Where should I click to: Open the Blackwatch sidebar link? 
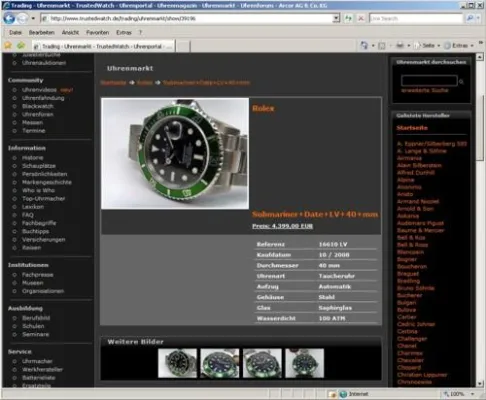point(38,106)
